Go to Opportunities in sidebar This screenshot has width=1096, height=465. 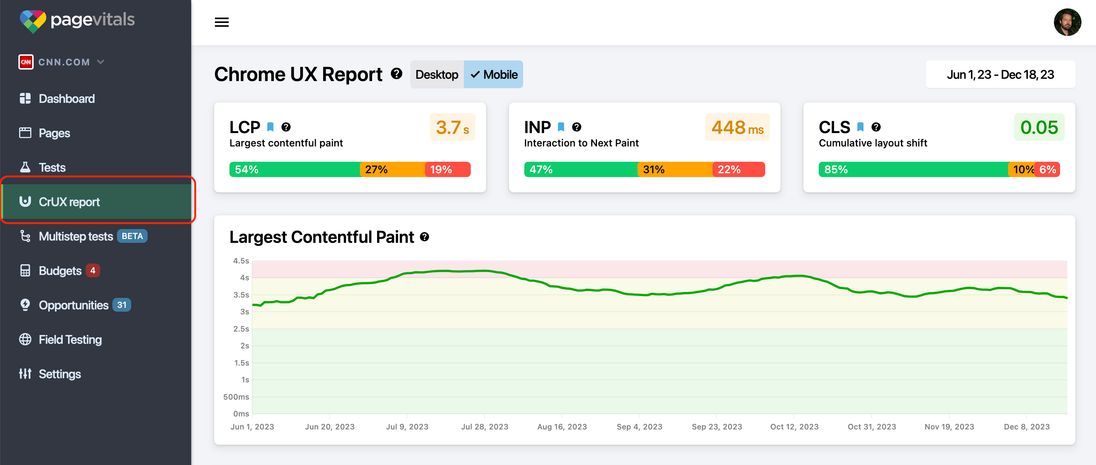73,305
